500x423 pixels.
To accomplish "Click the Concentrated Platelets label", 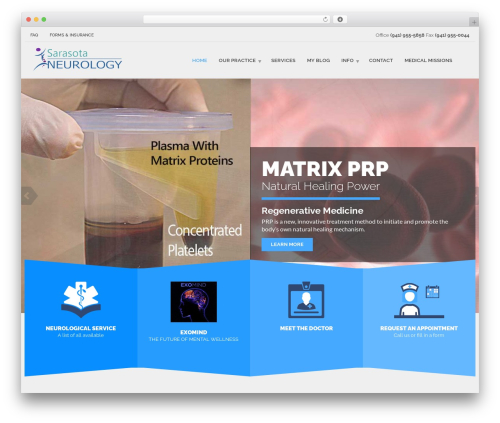I will (205, 240).
